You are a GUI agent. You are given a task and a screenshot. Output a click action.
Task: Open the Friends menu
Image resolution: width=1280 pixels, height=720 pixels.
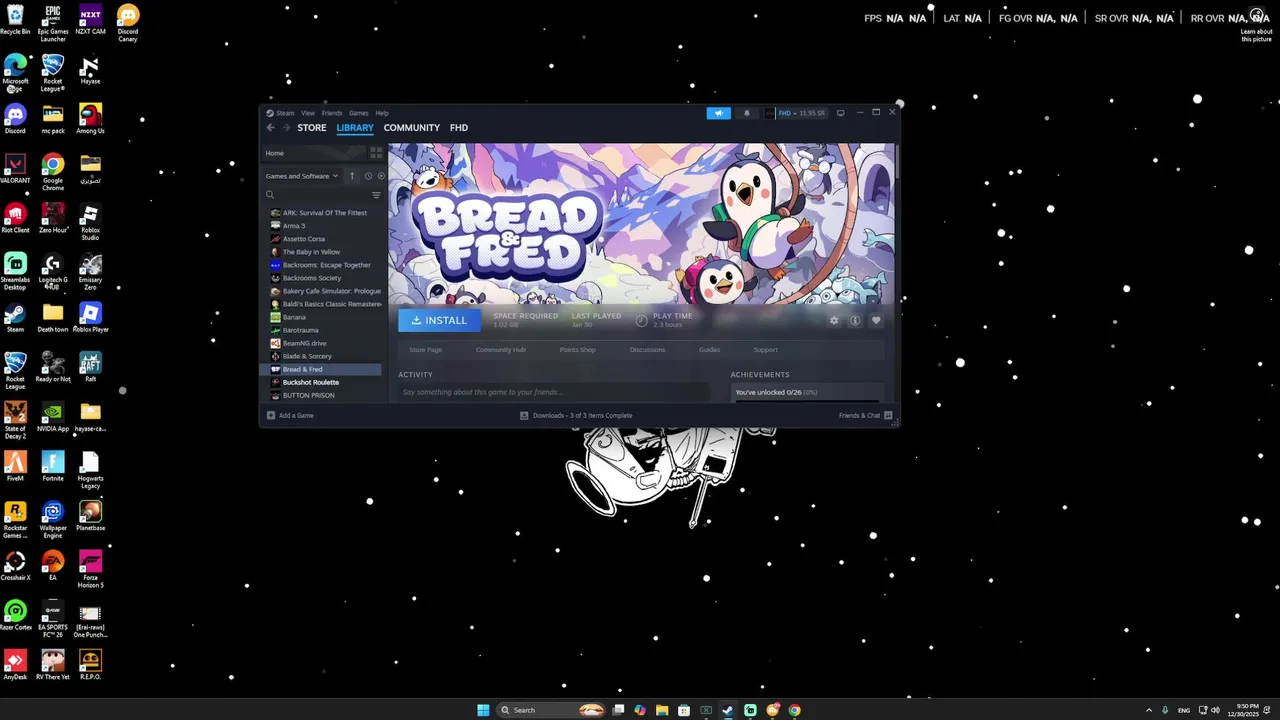pyautogui.click(x=332, y=113)
